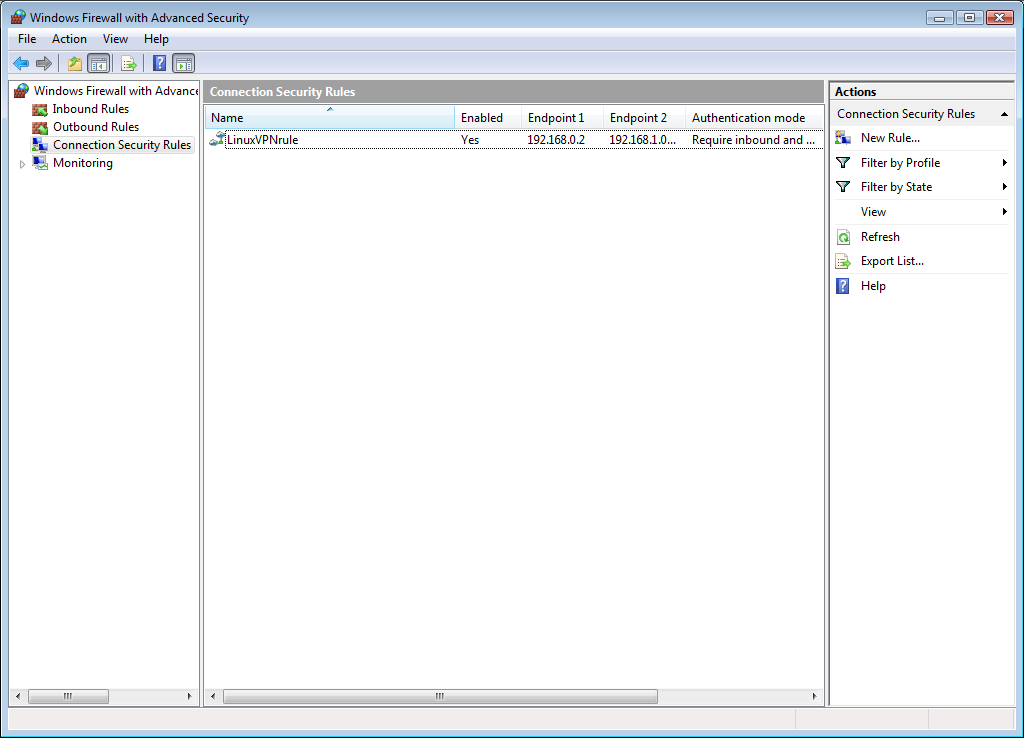Image resolution: width=1024 pixels, height=738 pixels.
Task: Click New Rule... in Actions pane
Action: tap(890, 138)
